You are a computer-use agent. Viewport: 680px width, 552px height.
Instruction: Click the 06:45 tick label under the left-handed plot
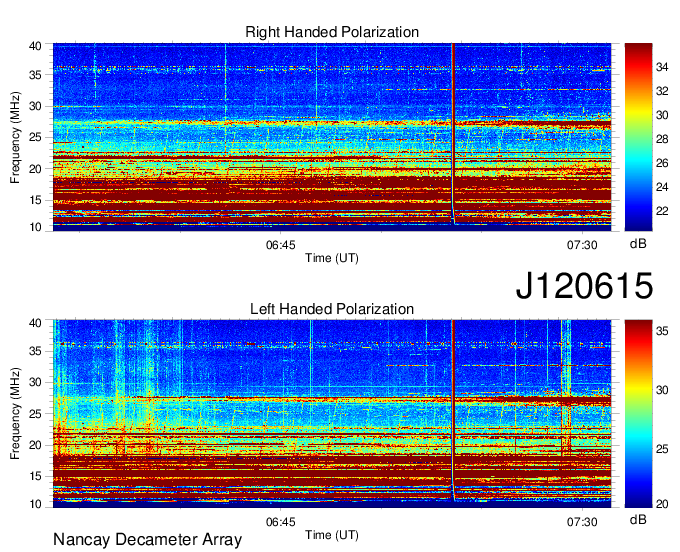coord(281,522)
